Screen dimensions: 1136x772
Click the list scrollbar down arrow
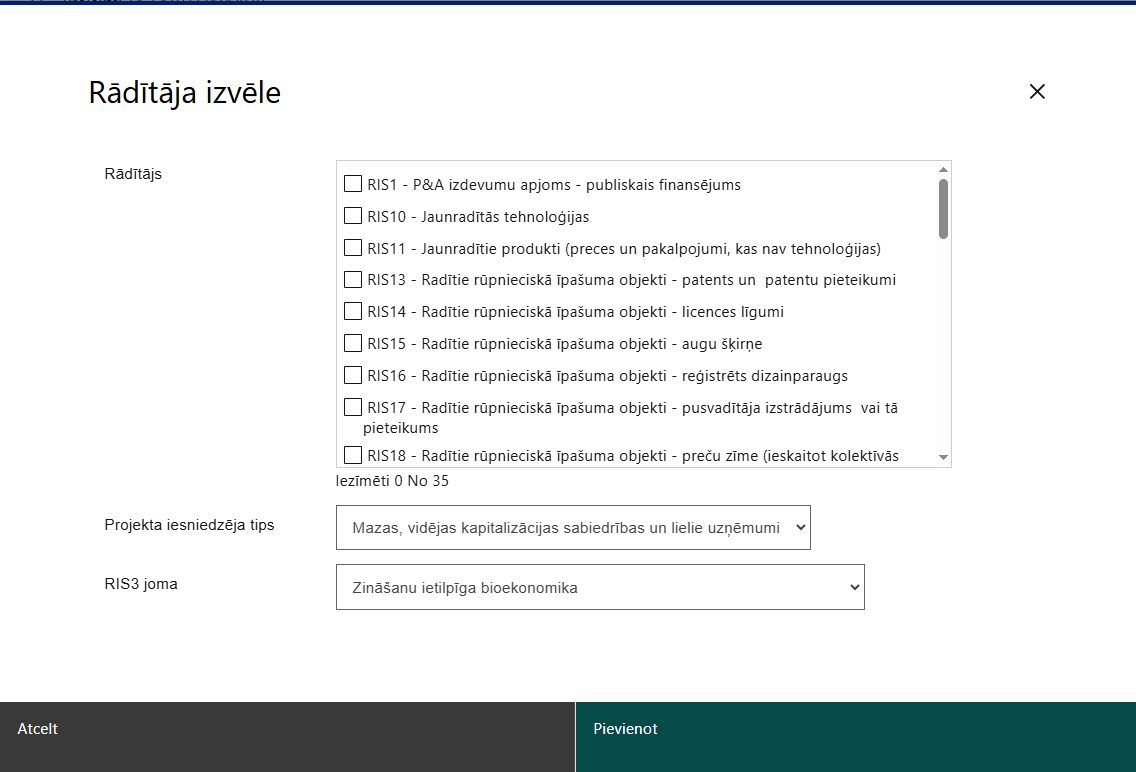pyautogui.click(x=943, y=457)
